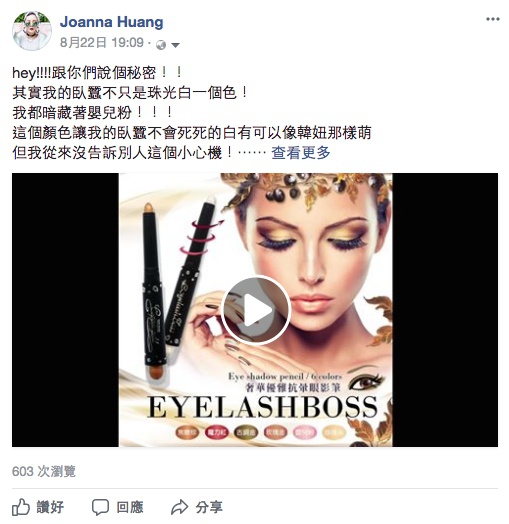Viewport: 509px width, 524px height.
Task: Play the Eyelashboss video
Action: [256, 310]
